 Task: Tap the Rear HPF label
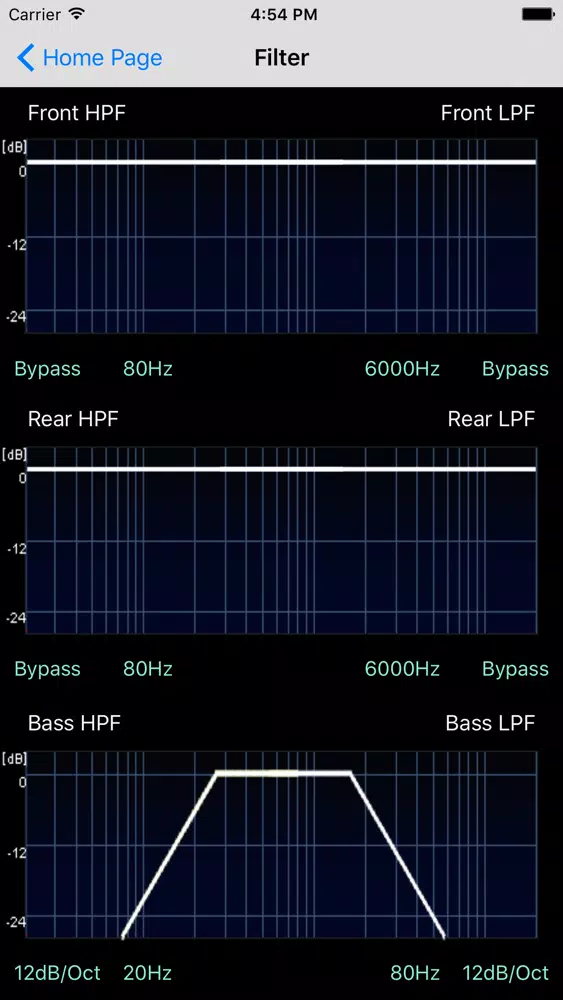(x=73, y=419)
